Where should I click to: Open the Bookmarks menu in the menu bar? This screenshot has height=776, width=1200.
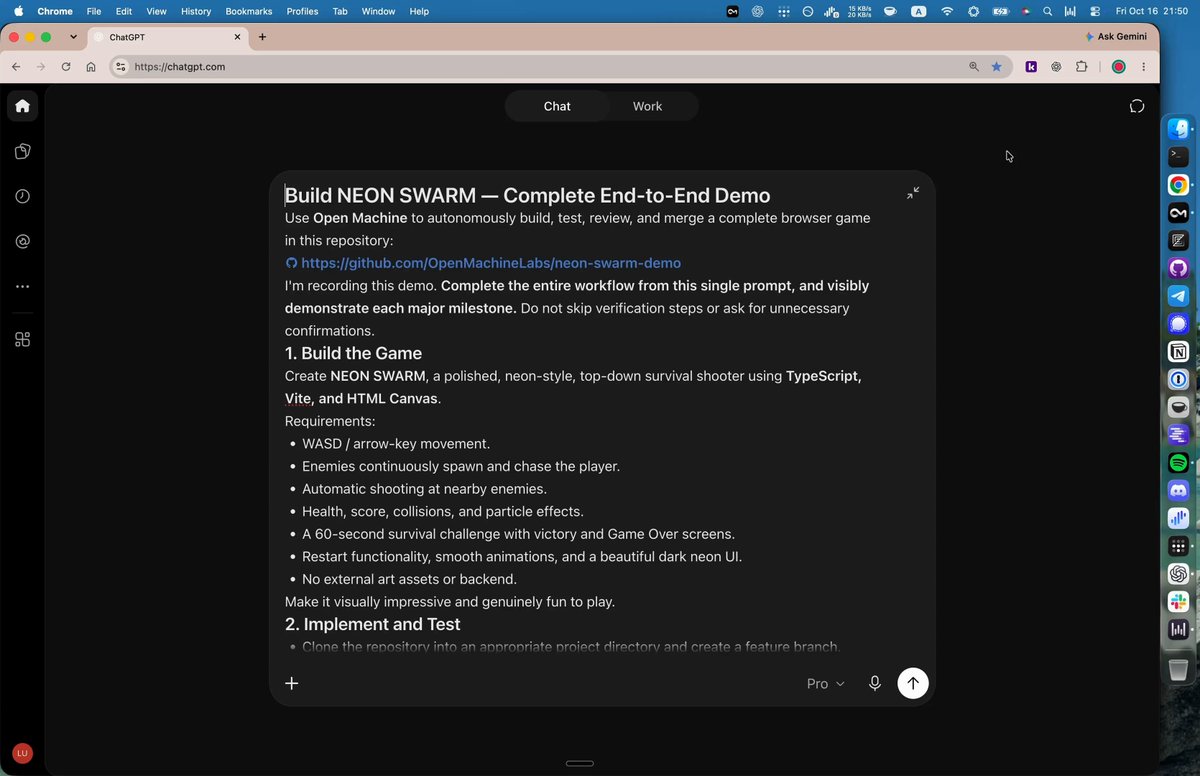249,11
